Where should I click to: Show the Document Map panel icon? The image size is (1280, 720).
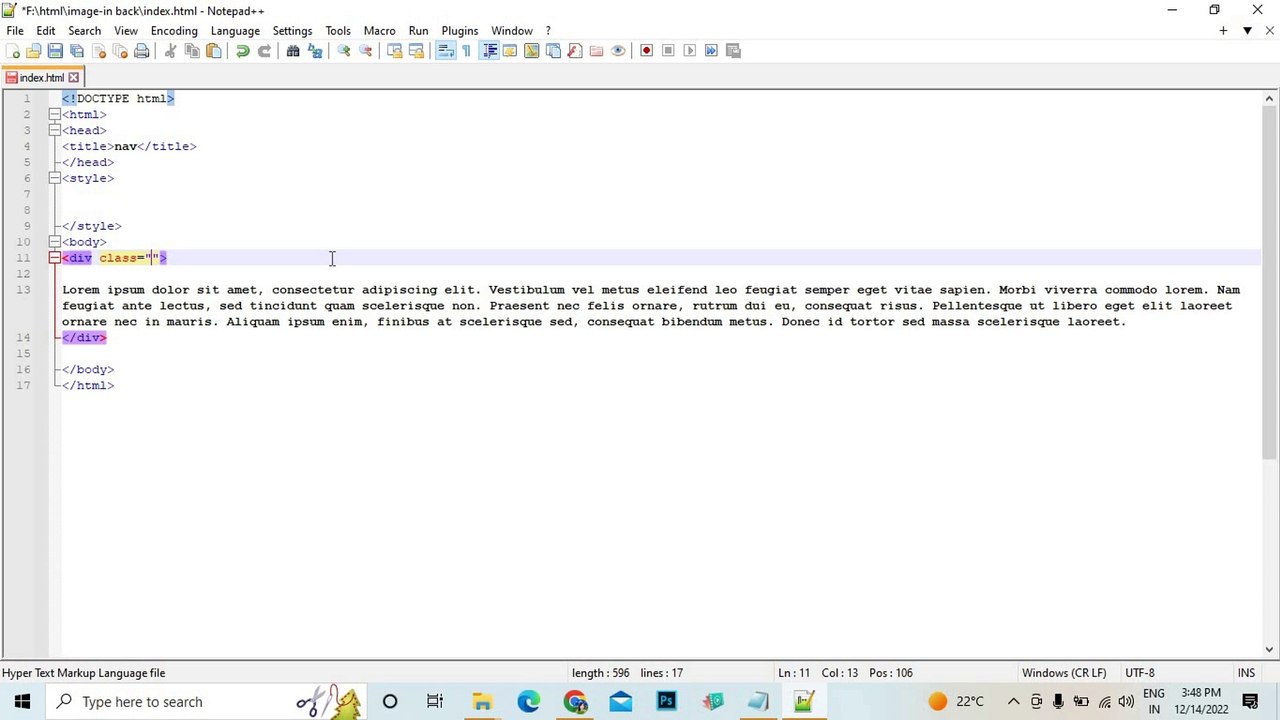531,51
